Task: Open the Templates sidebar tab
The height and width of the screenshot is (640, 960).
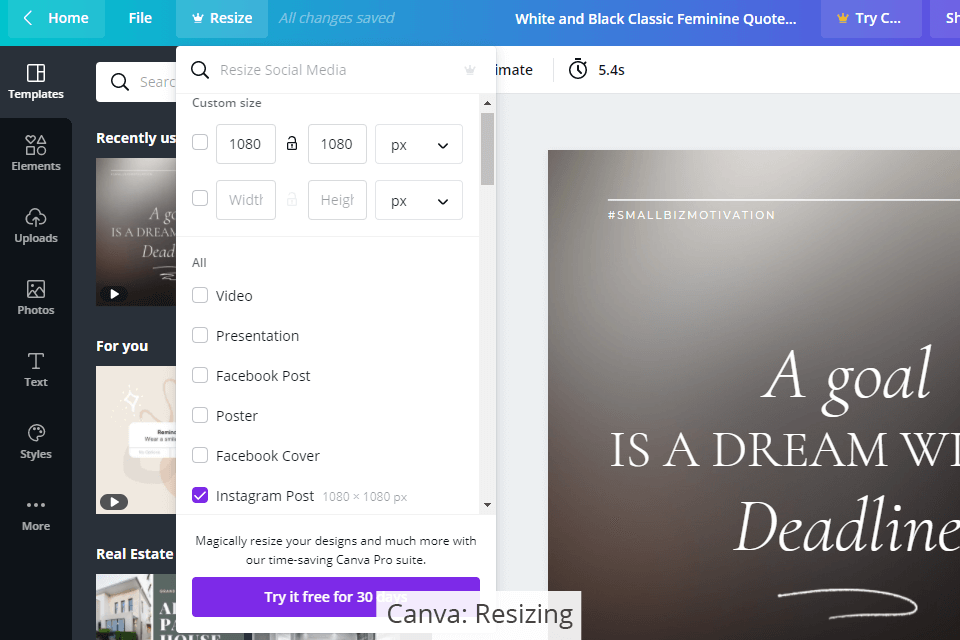Action: pos(36,81)
